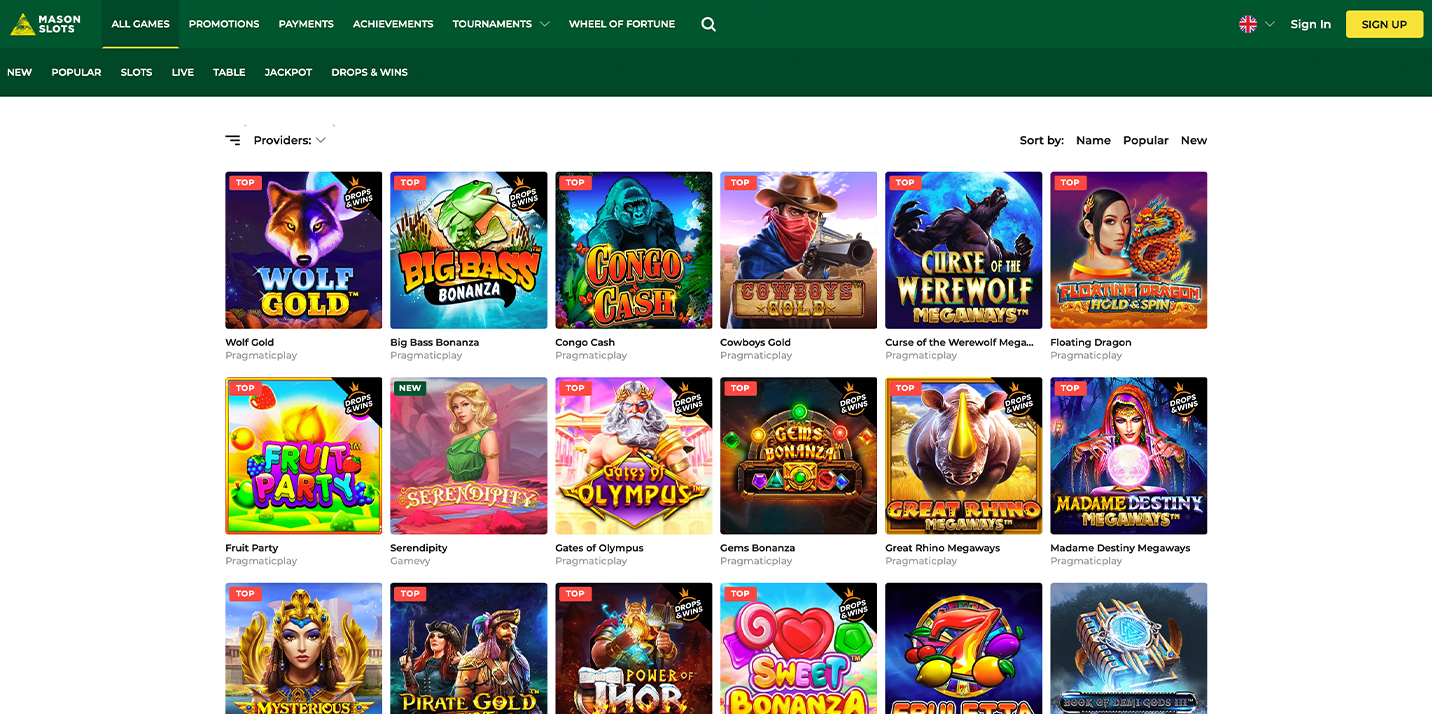1432x714 pixels.
Task: Click the Sign In link
Action: tap(1310, 24)
